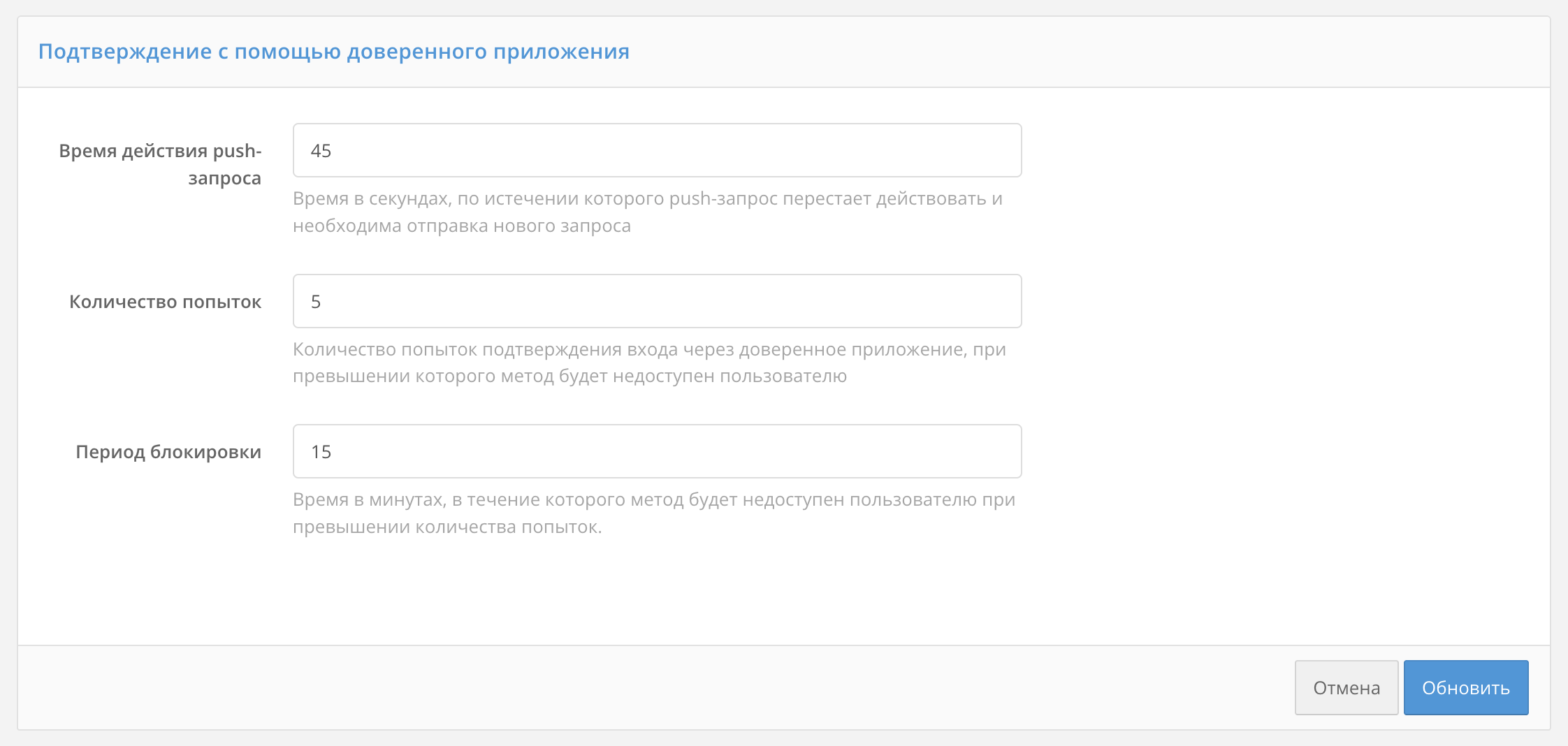Click the blue Обновить confirmation button
The height and width of the screenshot is (746, 1568).
(x=1465, y=687)
